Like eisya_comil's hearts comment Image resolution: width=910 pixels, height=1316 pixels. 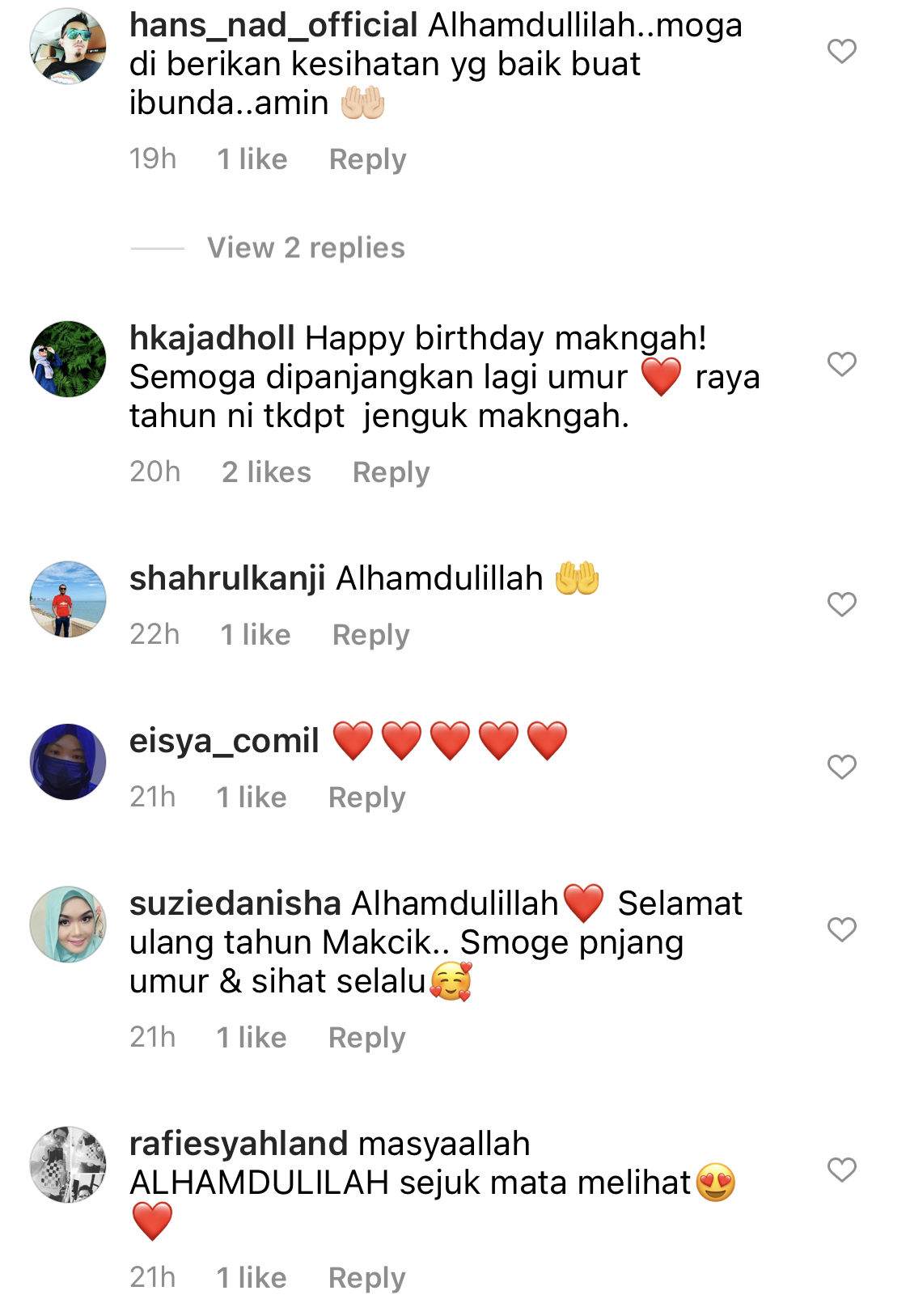coord(841,767)
